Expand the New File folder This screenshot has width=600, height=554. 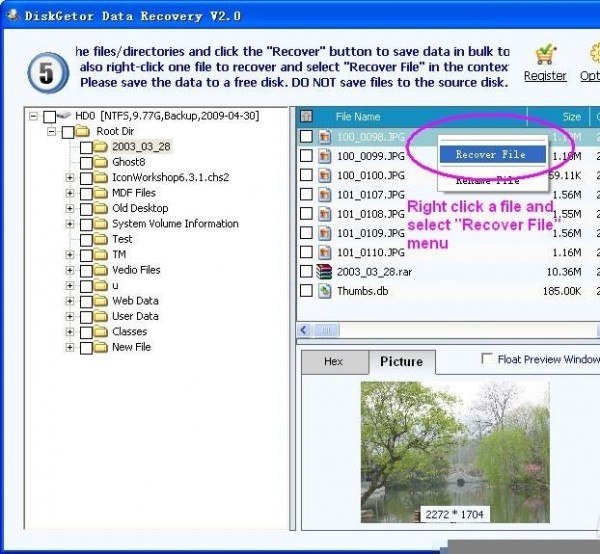[x=70, y=347]
